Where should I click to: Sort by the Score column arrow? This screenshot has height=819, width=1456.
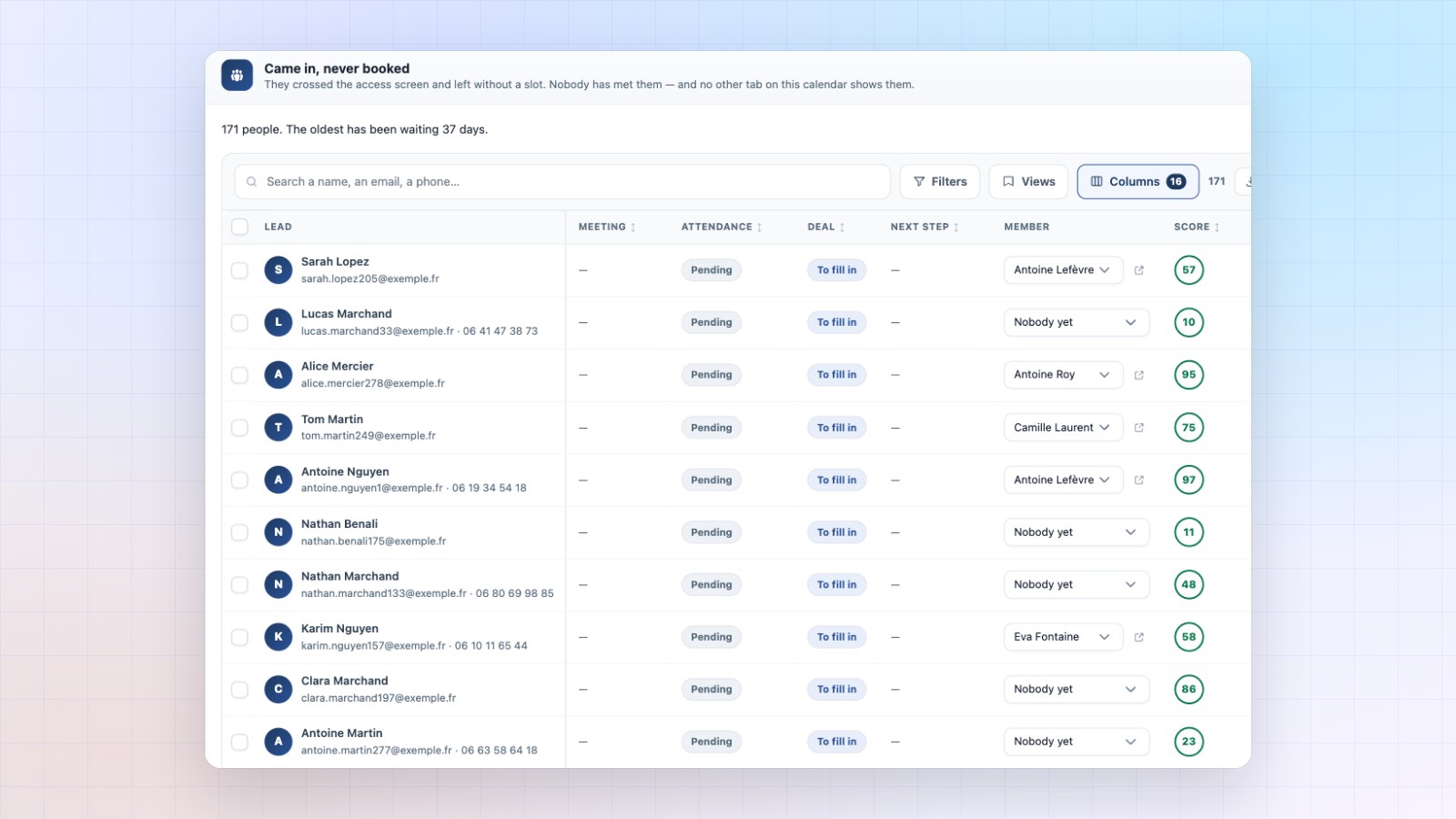pyautogui.click(x=1217, y=227)
